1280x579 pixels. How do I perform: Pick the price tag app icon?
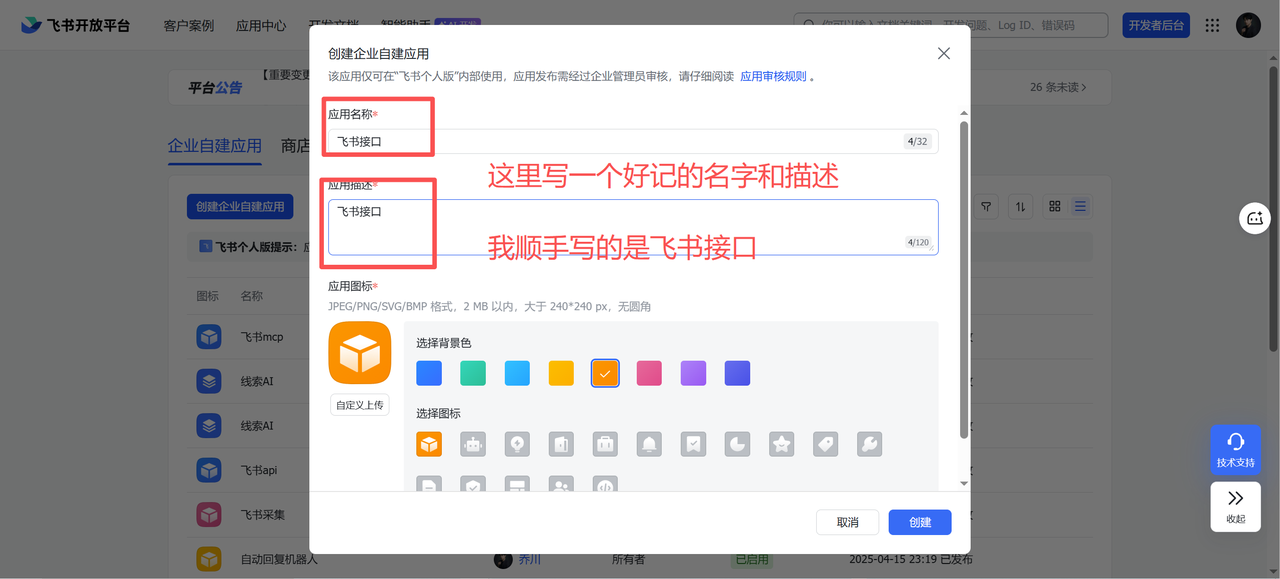click(825, 444)
